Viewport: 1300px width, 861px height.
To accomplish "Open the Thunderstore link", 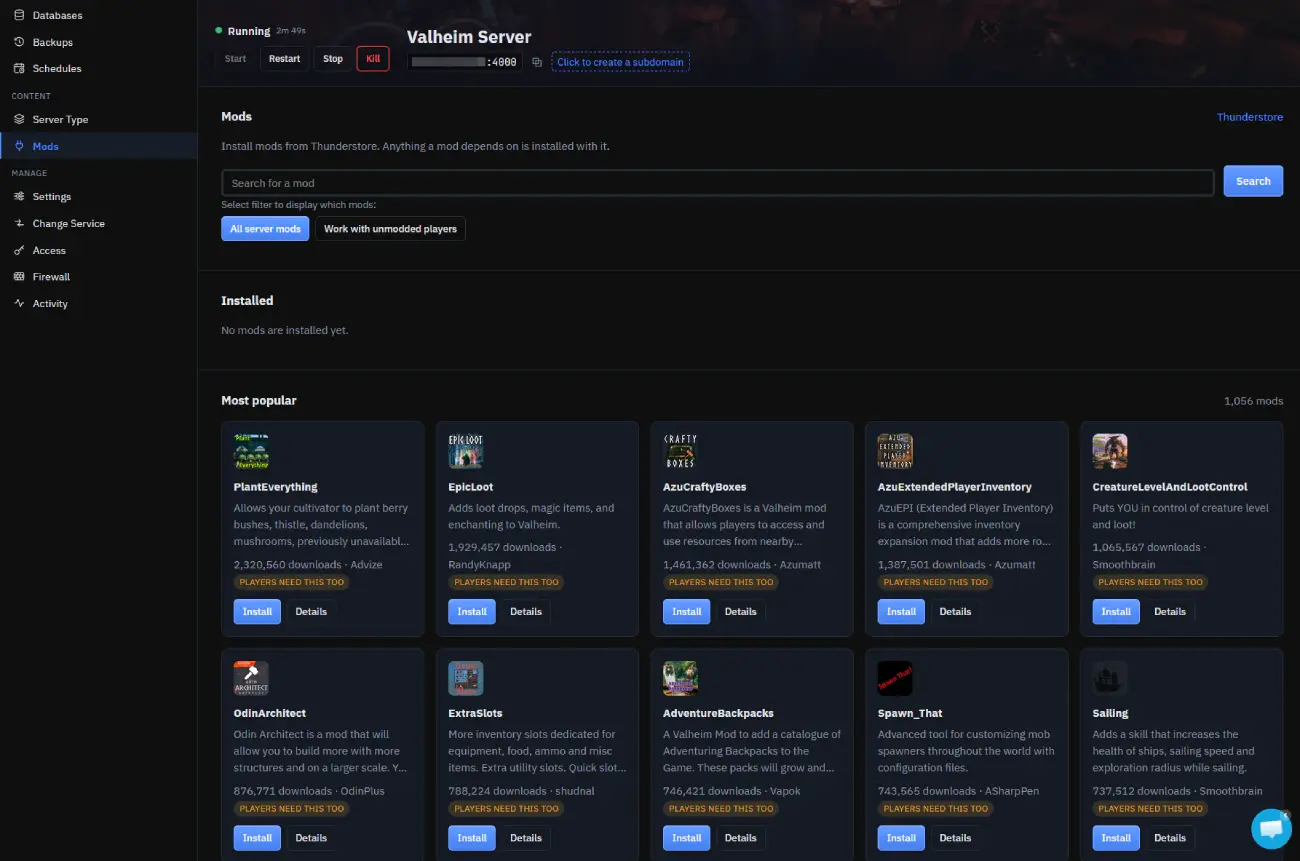I will pyautogui.click(x=1249, y=117).
